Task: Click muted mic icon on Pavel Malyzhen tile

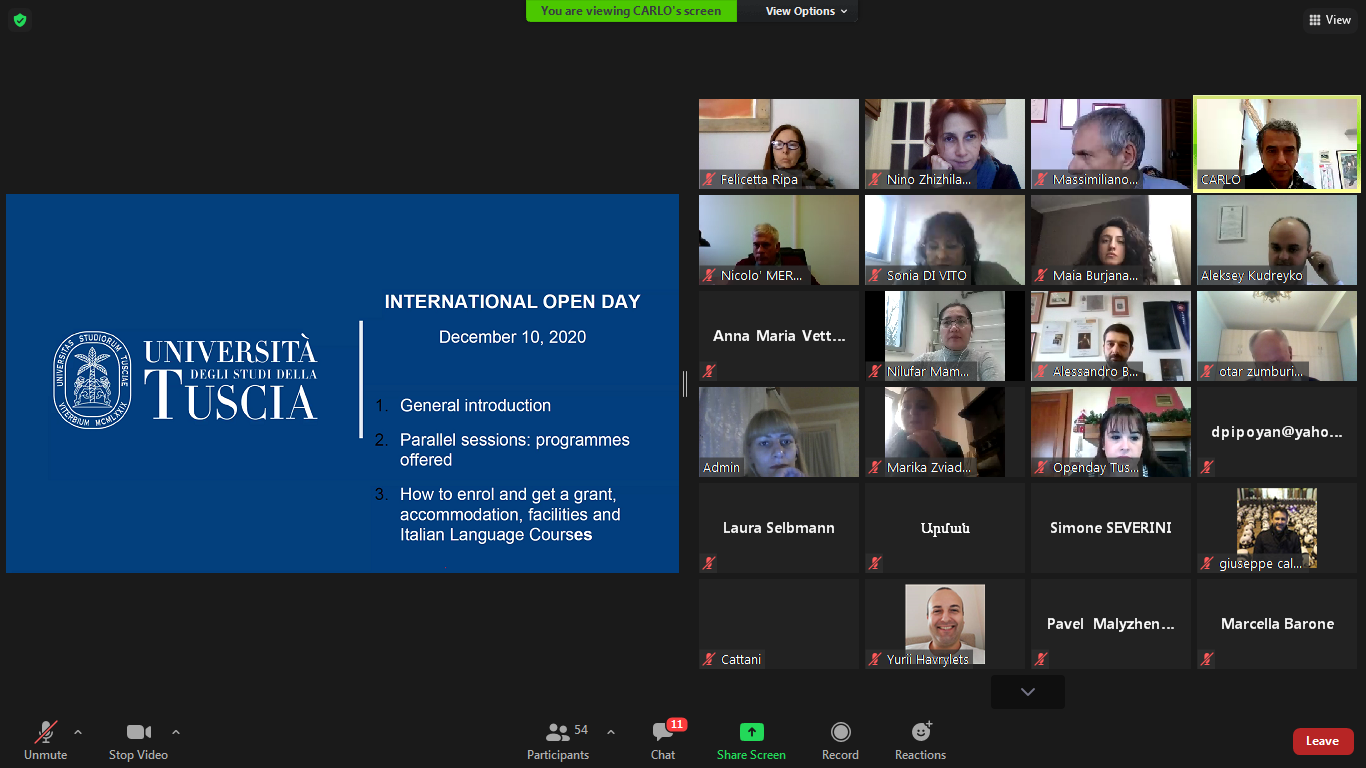Action: pyautogui.click(x=1041, y=659)
